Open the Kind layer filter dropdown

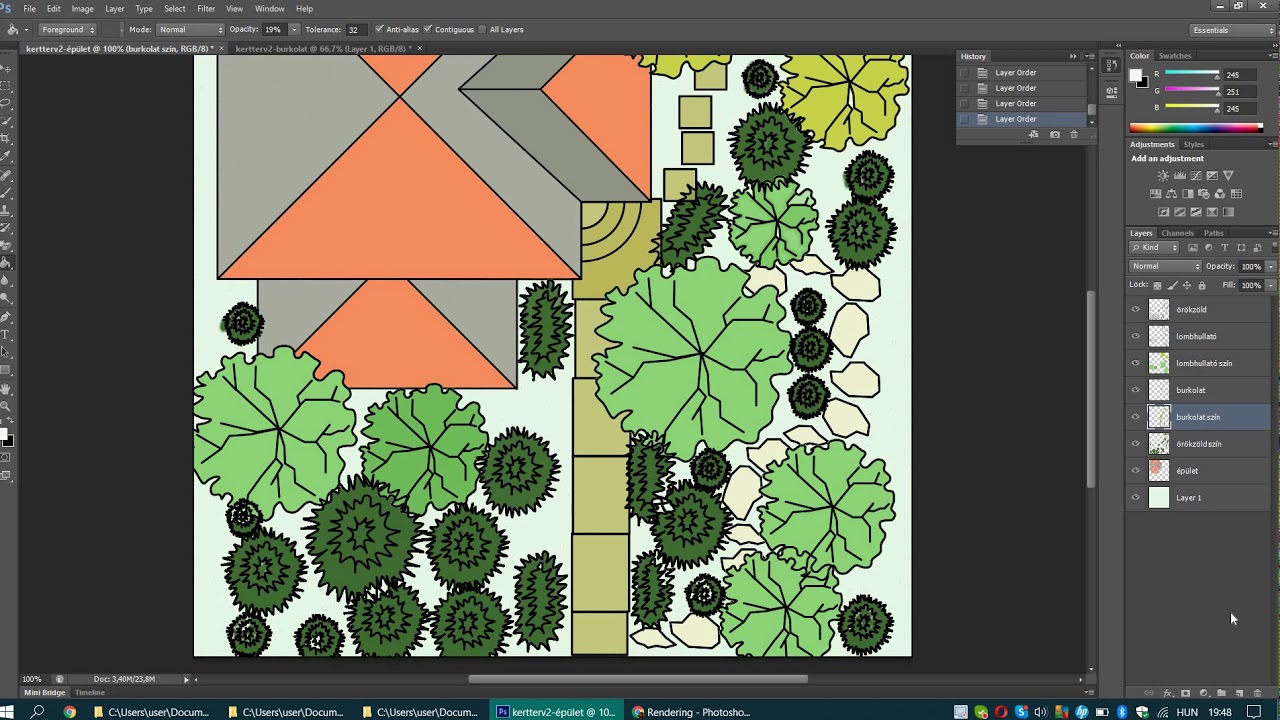tap(1155, 248)
